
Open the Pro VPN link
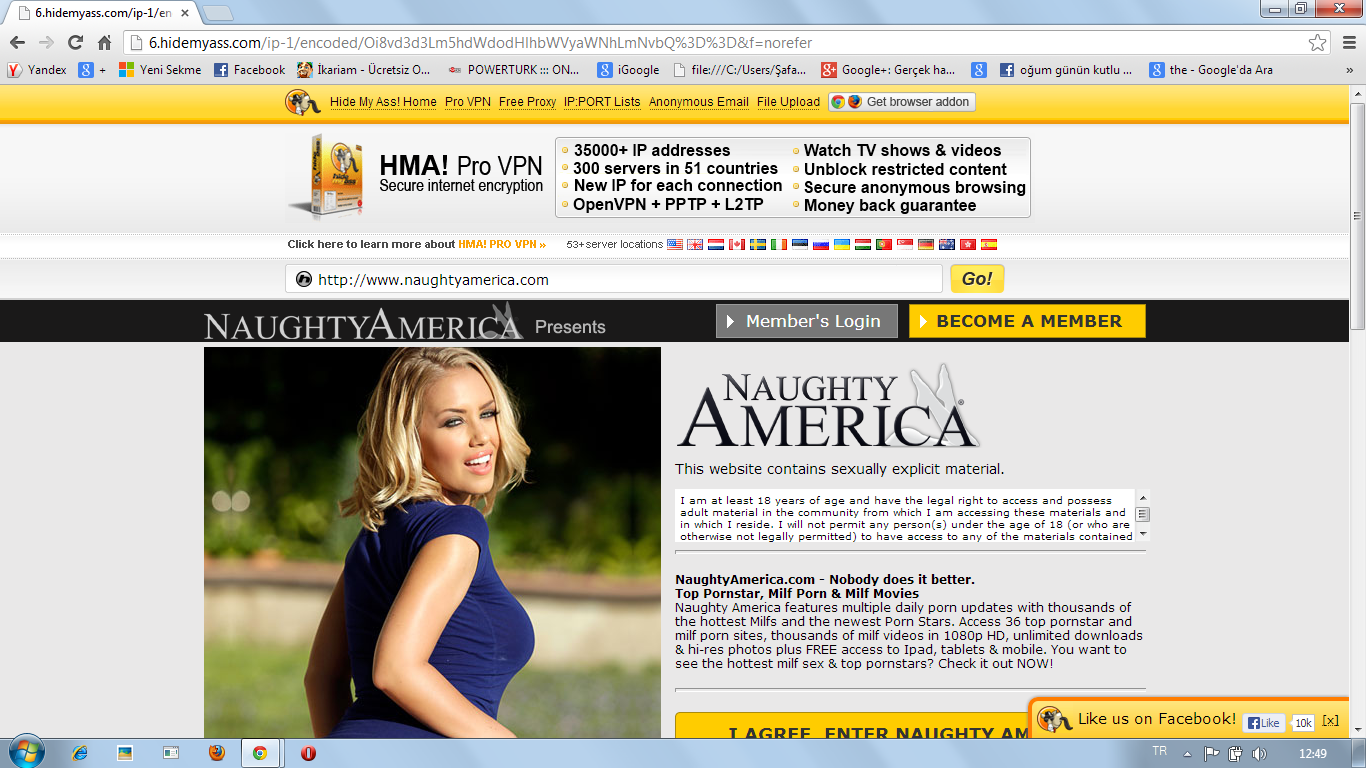click(468, 102)
